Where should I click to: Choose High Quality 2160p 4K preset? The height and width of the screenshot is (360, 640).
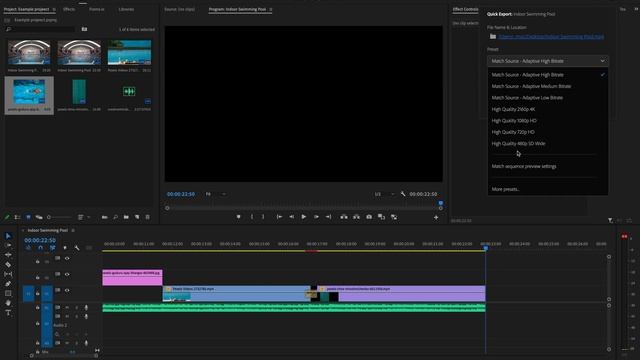click(548, 109)
